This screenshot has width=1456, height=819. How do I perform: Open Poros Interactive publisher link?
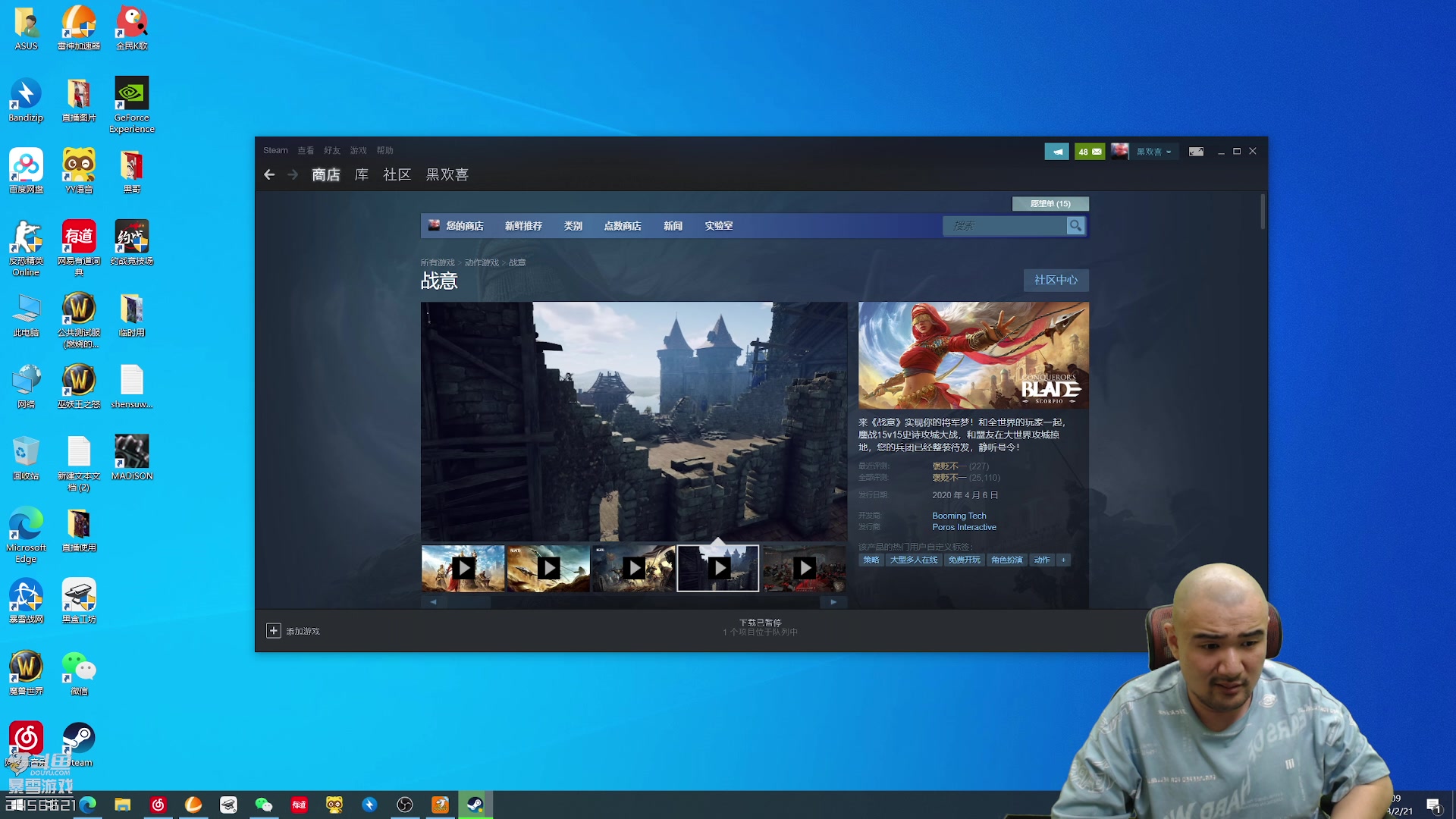coord(965,527)
